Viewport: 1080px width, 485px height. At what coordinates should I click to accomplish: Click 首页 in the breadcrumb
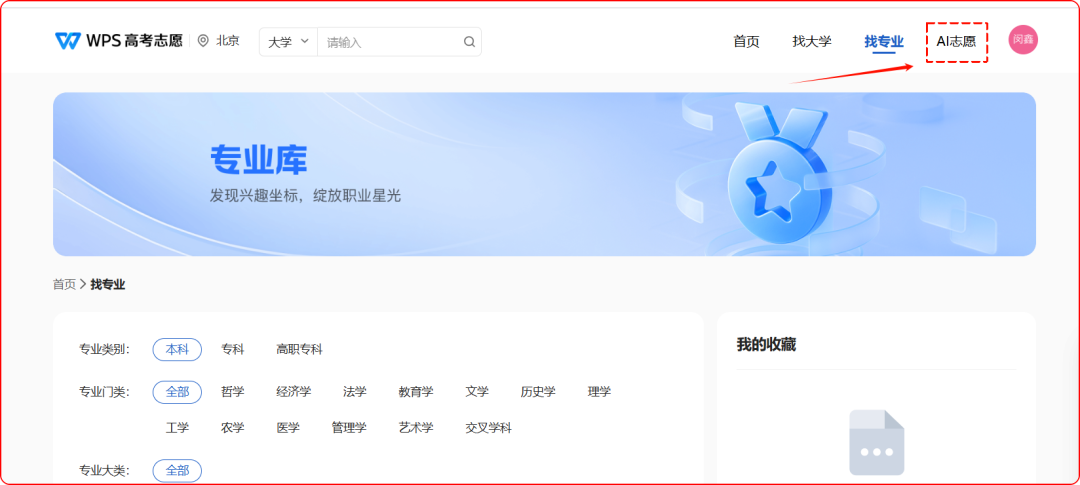coord(65,284)
